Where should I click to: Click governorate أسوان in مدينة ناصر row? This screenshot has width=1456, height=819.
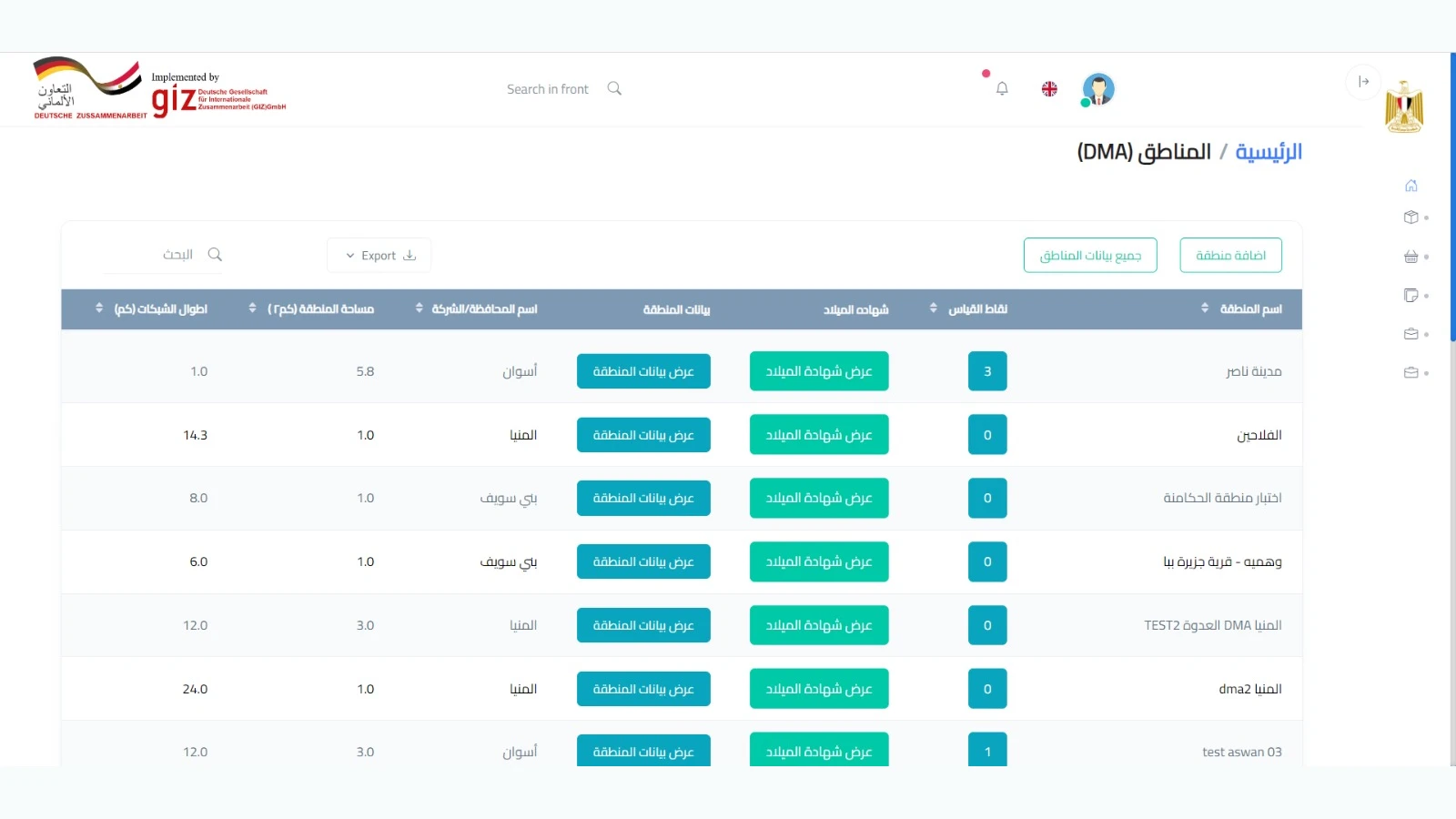pyautogui.click(x=520, y=371)
